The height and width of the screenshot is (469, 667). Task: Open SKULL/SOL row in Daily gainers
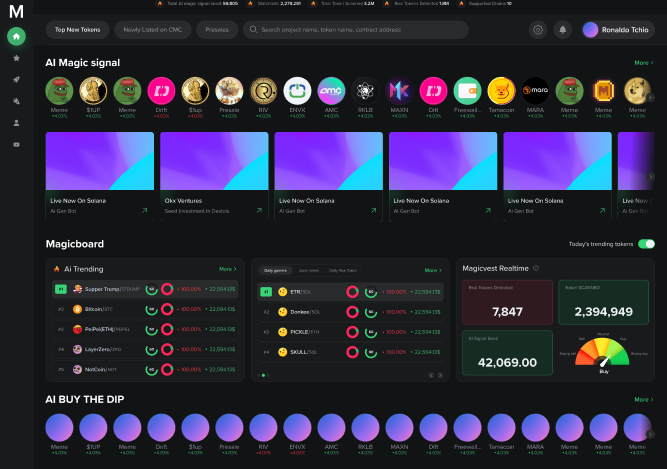pyautogui.click(x=350, y=352)
